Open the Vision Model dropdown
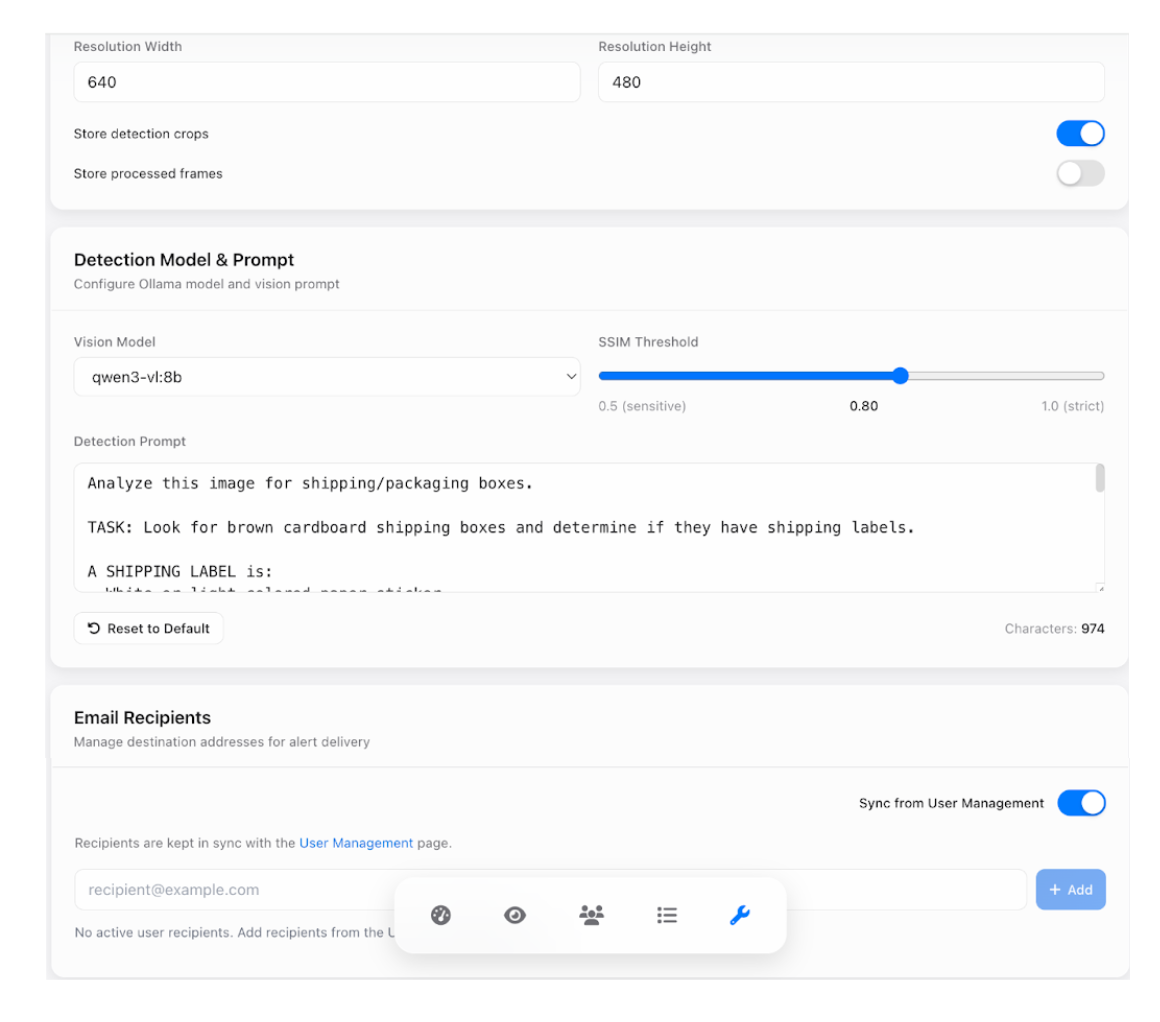Viewport: 1160px width, 1022px height. (x=327, y=377)
